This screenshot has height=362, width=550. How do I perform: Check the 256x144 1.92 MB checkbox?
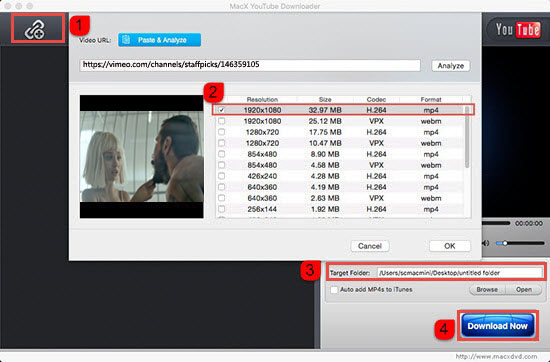(x=221, y=209)
